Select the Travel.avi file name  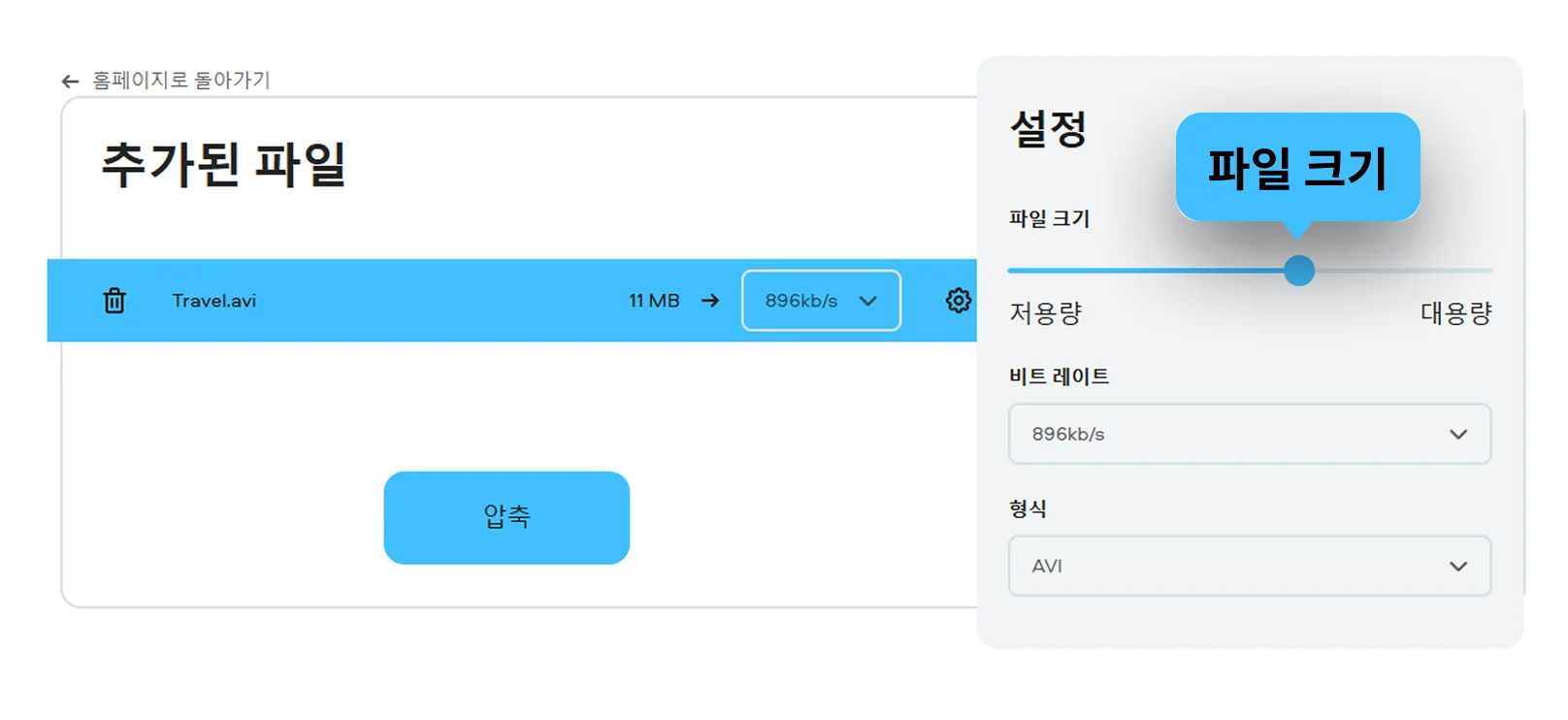(213, 301)
